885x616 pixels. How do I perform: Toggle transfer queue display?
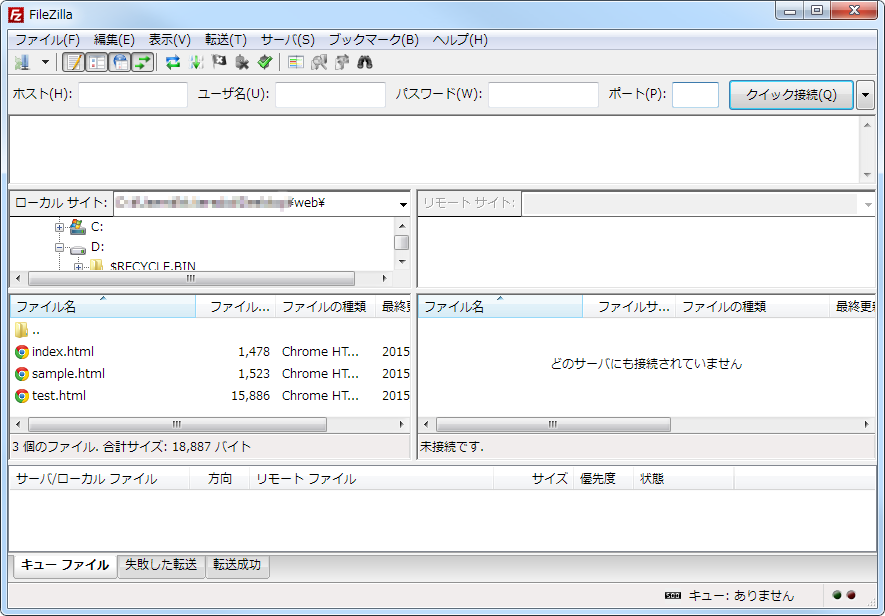(143, 62)
